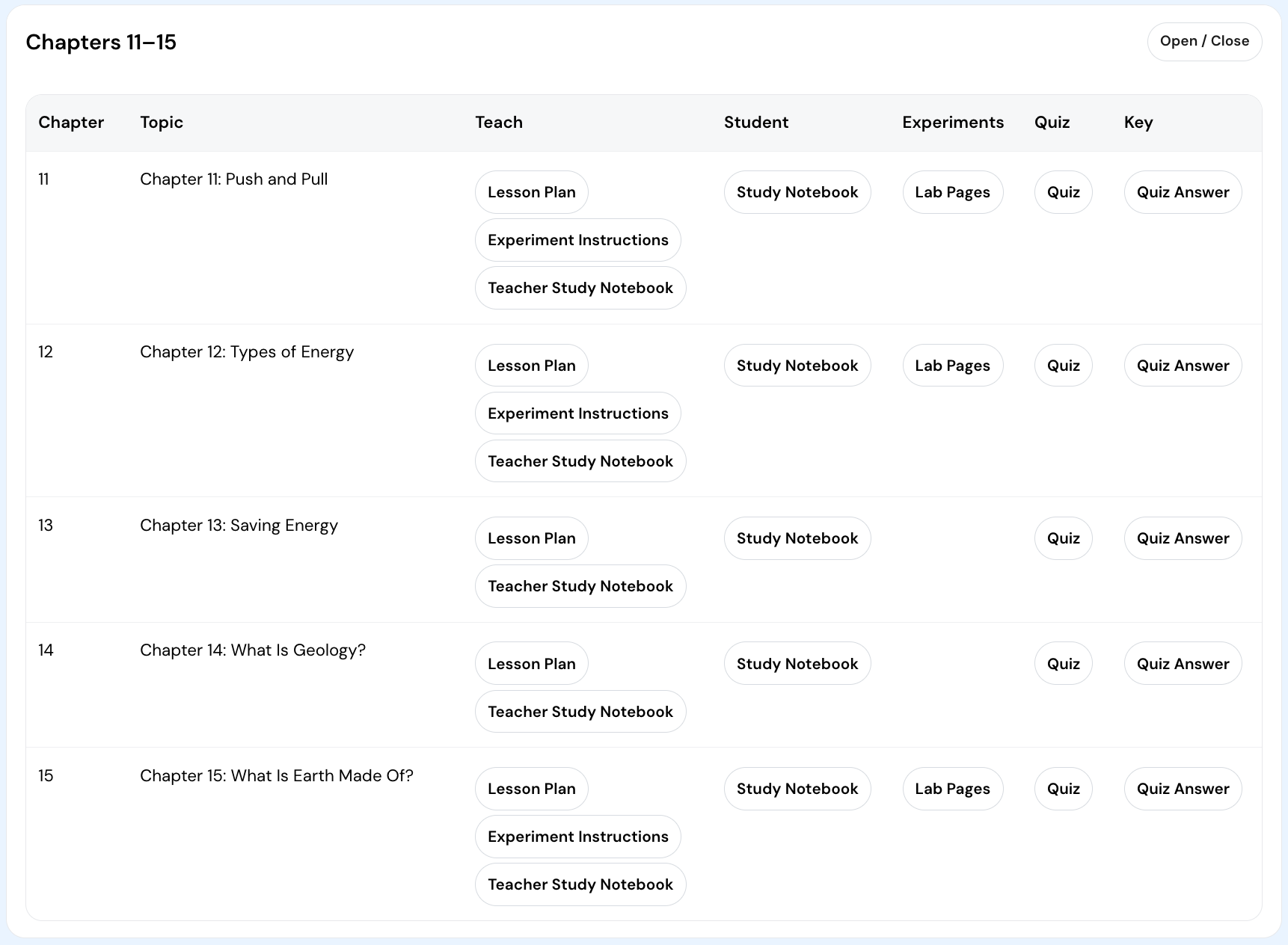Open Types of Energy Lesson Plan
The height and width of the screenshot is (945, 1288).
click(531, 366)
